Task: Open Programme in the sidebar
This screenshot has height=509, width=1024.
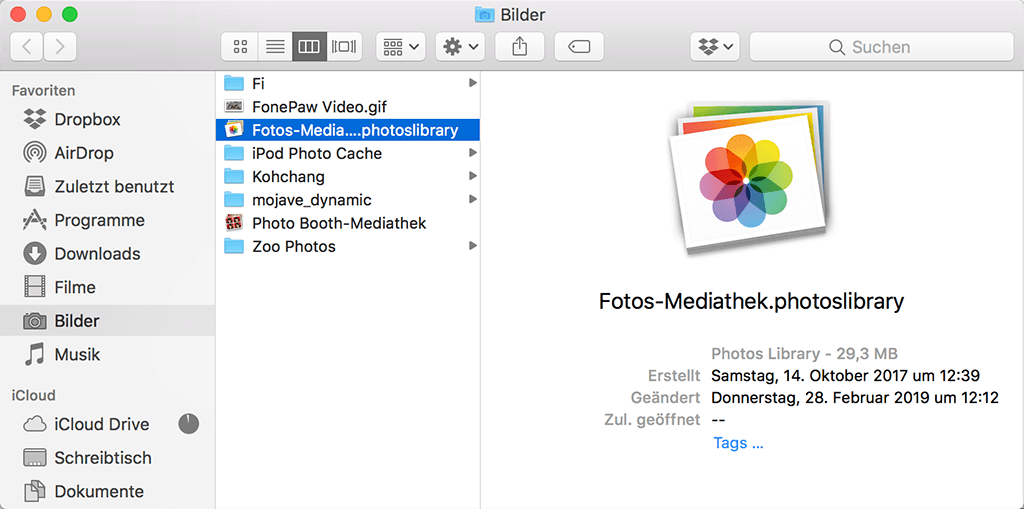Action: pyautogui.click(x=99, y=220)
